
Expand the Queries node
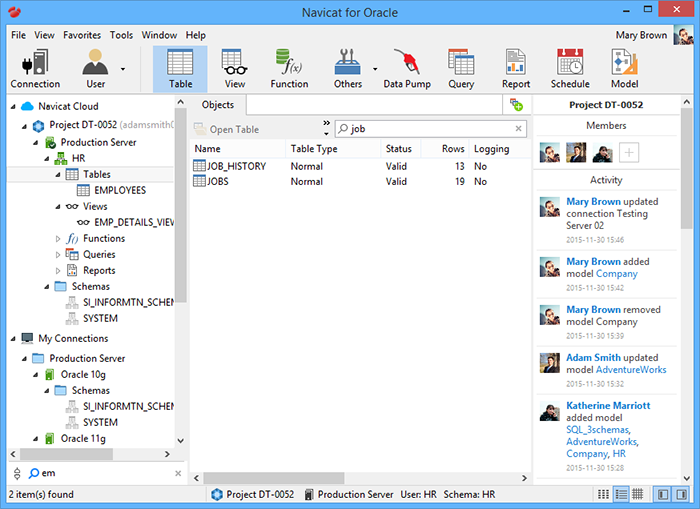tap(58, 255)
